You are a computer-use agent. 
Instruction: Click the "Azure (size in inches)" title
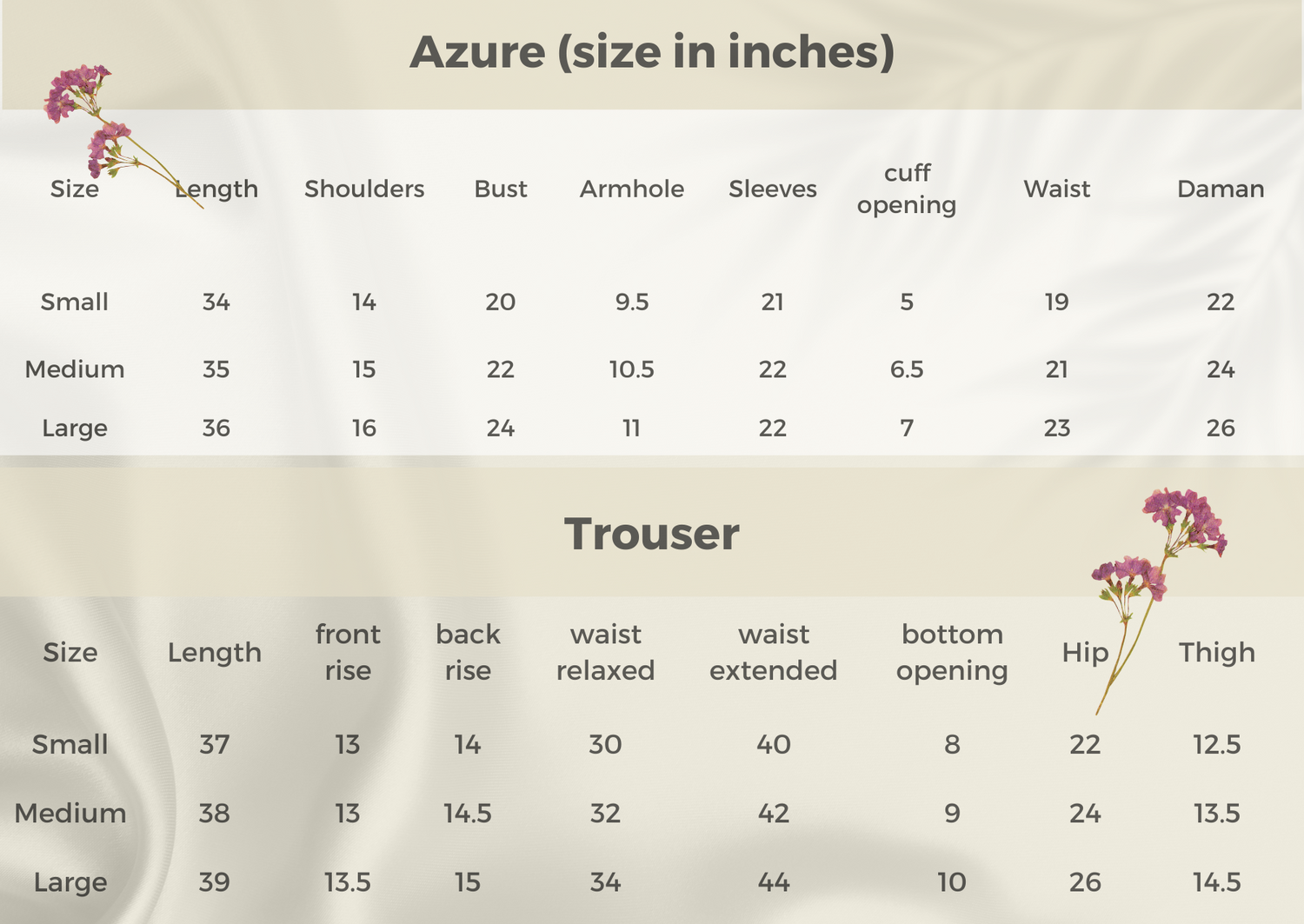coord(652,52)
